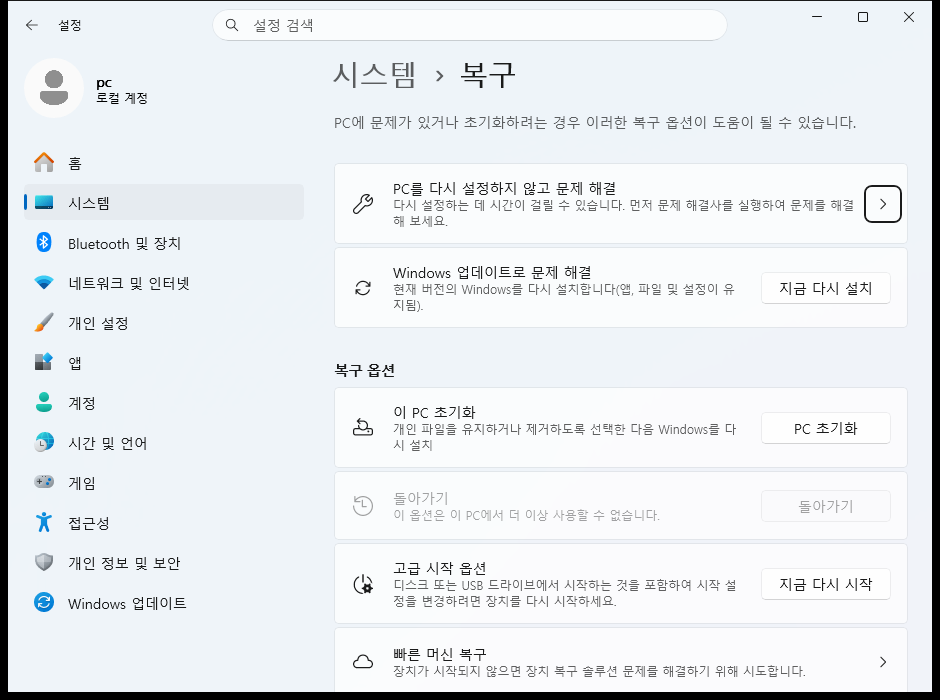Open 개인 설정 section
Viewport: 940px width, 700px height.
[x=164, y=323]
